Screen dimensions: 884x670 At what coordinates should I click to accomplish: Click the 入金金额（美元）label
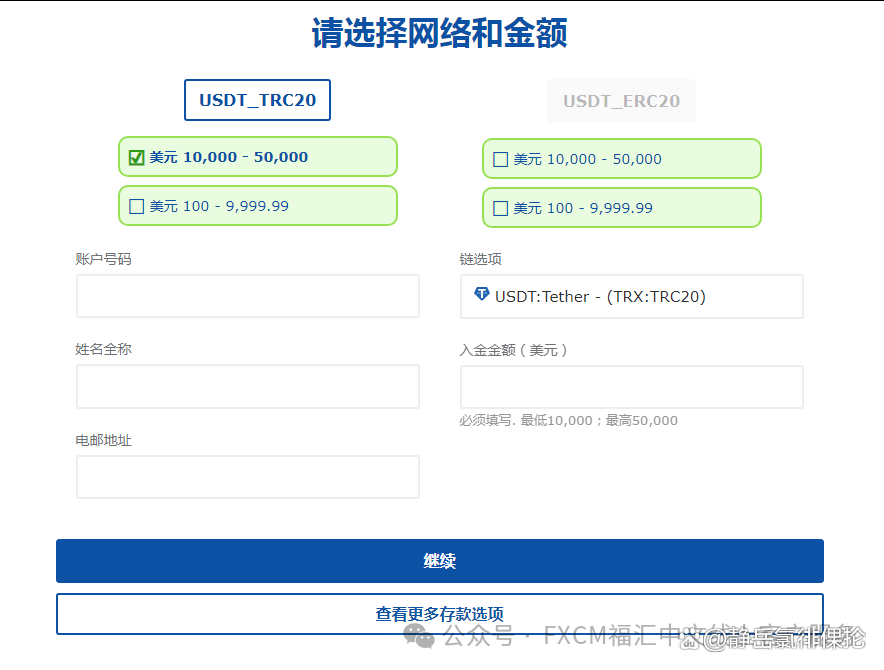513,350
